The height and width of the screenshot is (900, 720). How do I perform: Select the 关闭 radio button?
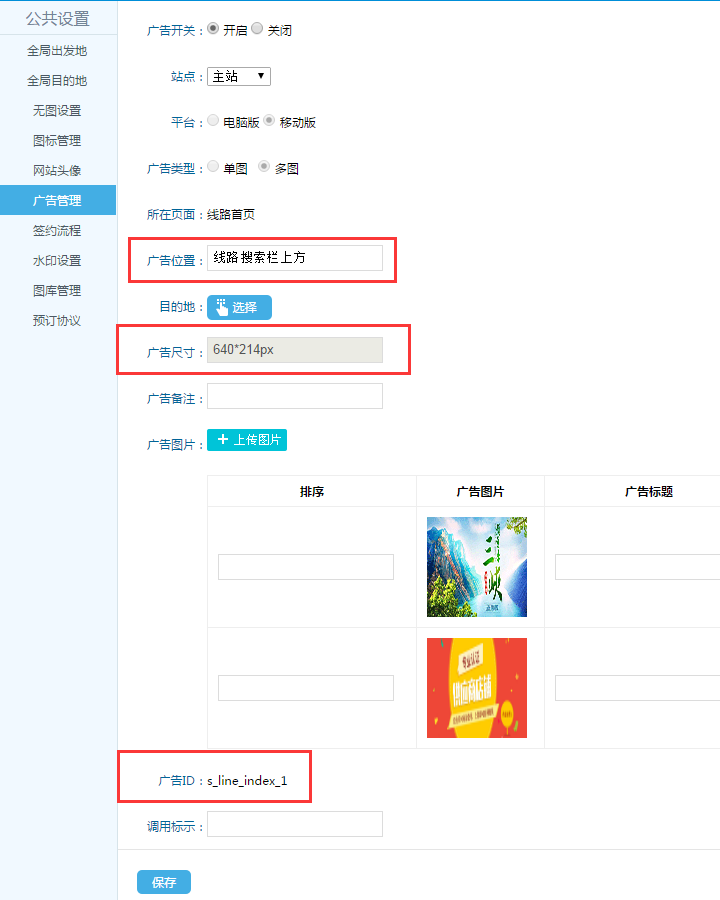coord(257,29)
